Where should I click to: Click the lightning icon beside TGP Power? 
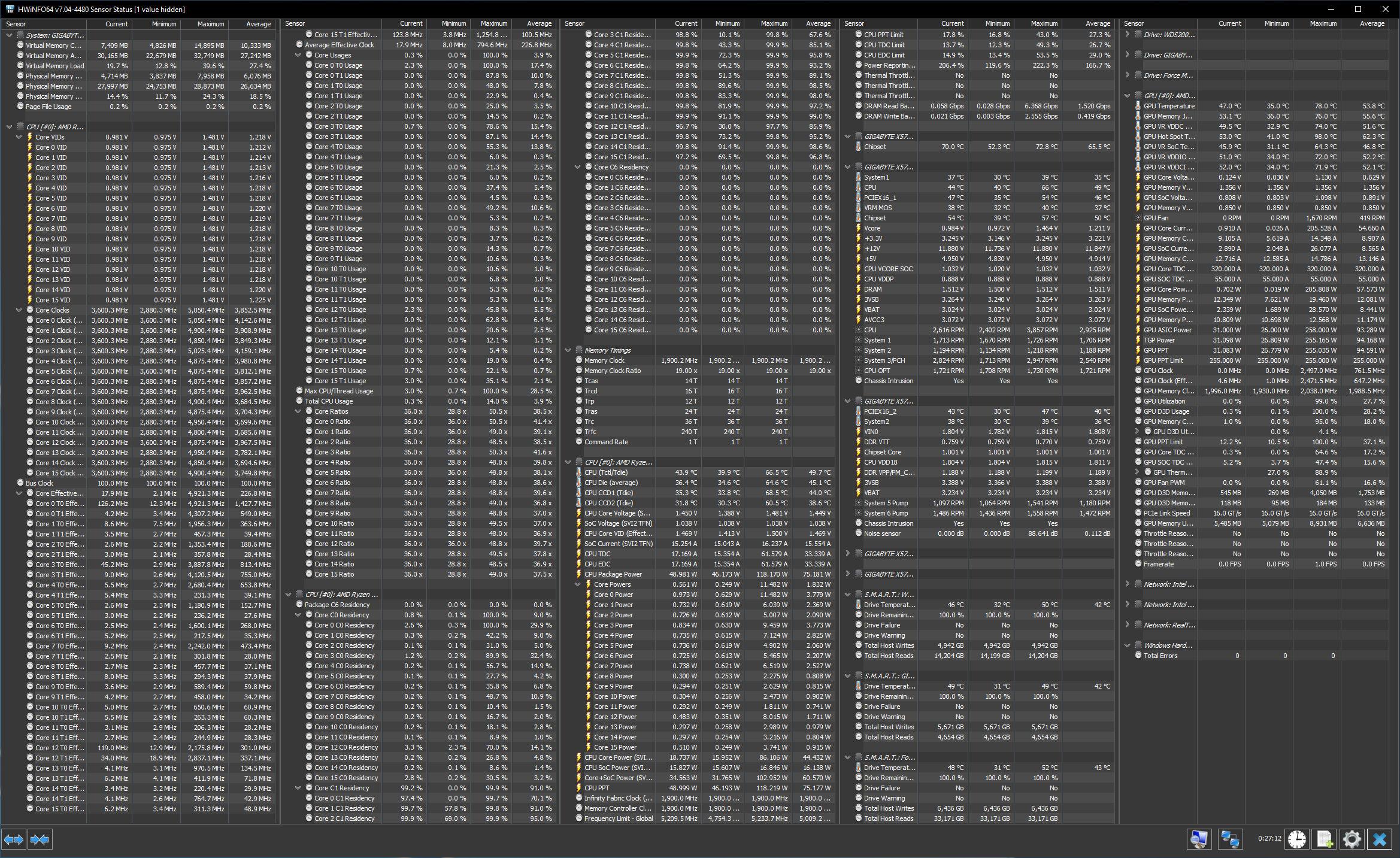coord(1138,340)
